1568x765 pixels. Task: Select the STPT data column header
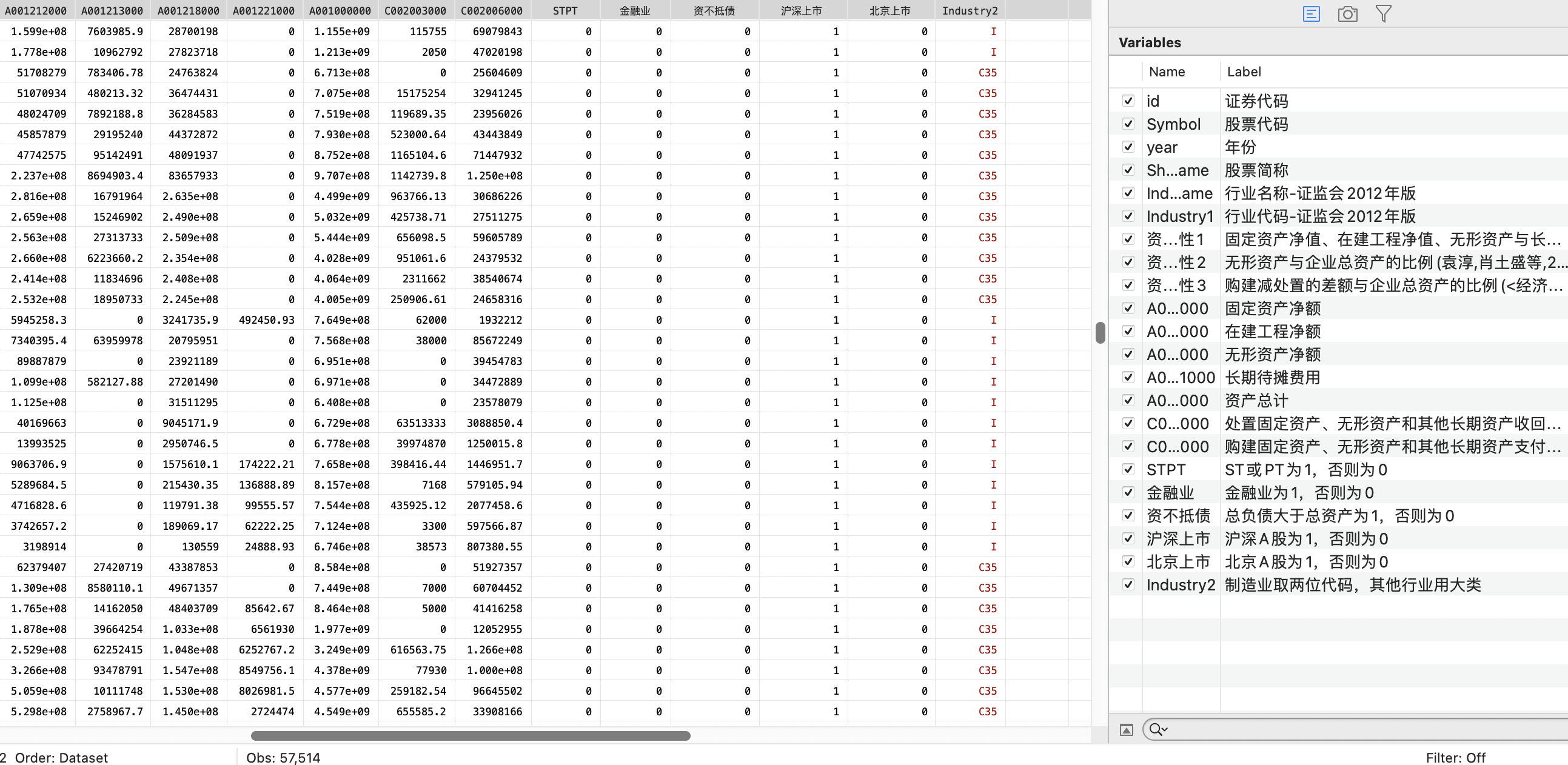point(565,11)
